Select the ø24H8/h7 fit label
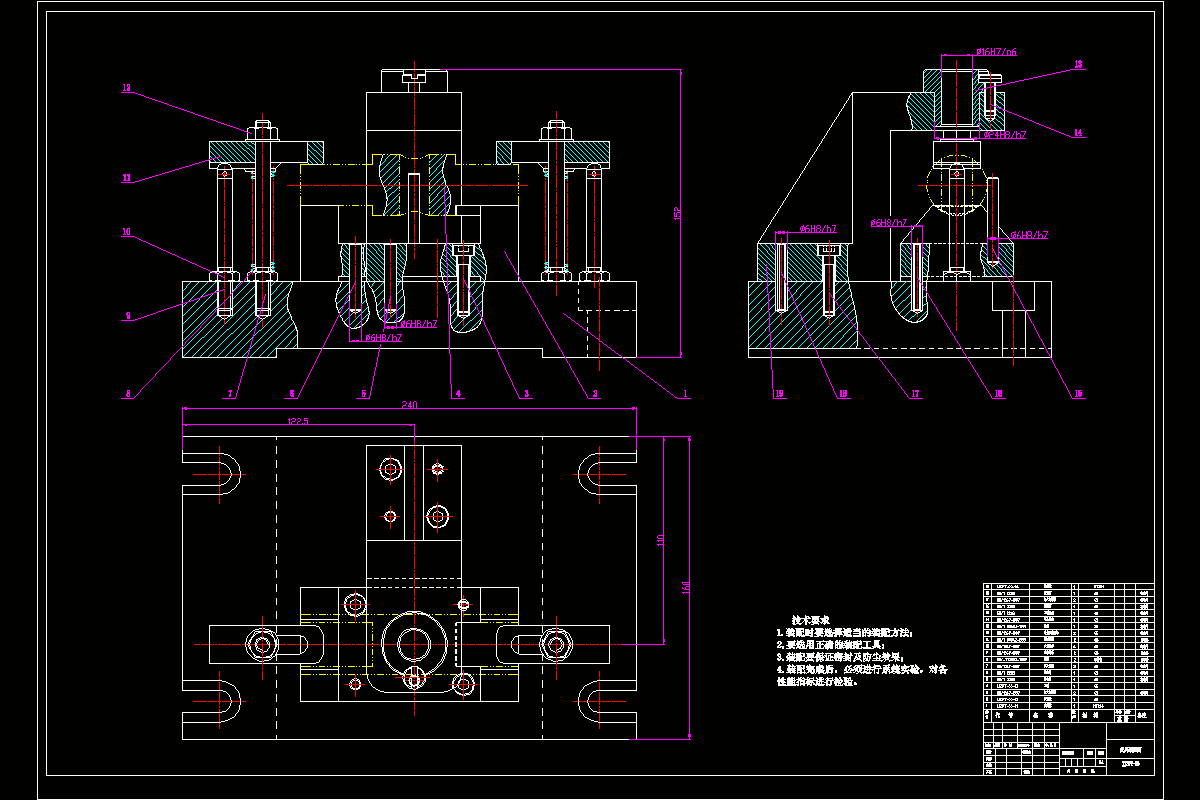Viewport: 1200px width, 800px height. coord(1004,134)
